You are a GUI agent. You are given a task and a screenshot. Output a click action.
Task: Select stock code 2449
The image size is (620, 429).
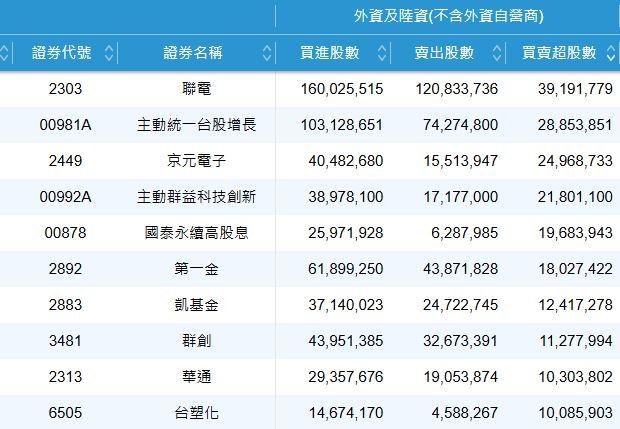tap(66, 161)
